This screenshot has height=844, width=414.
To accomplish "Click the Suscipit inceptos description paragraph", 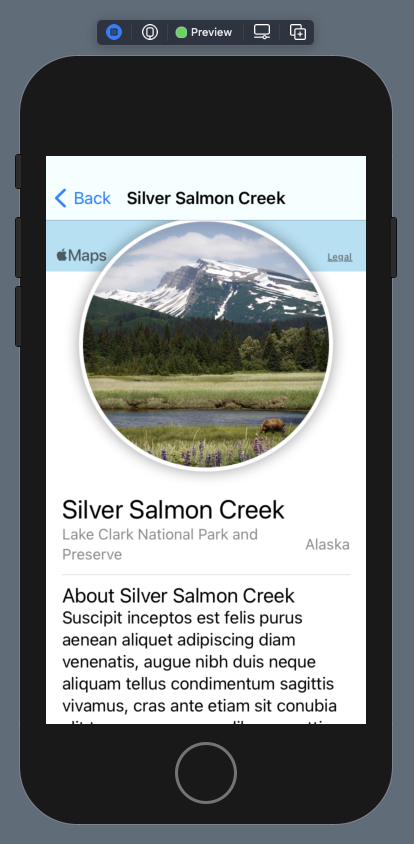I will pyautogui.click(x=200, y=666).
